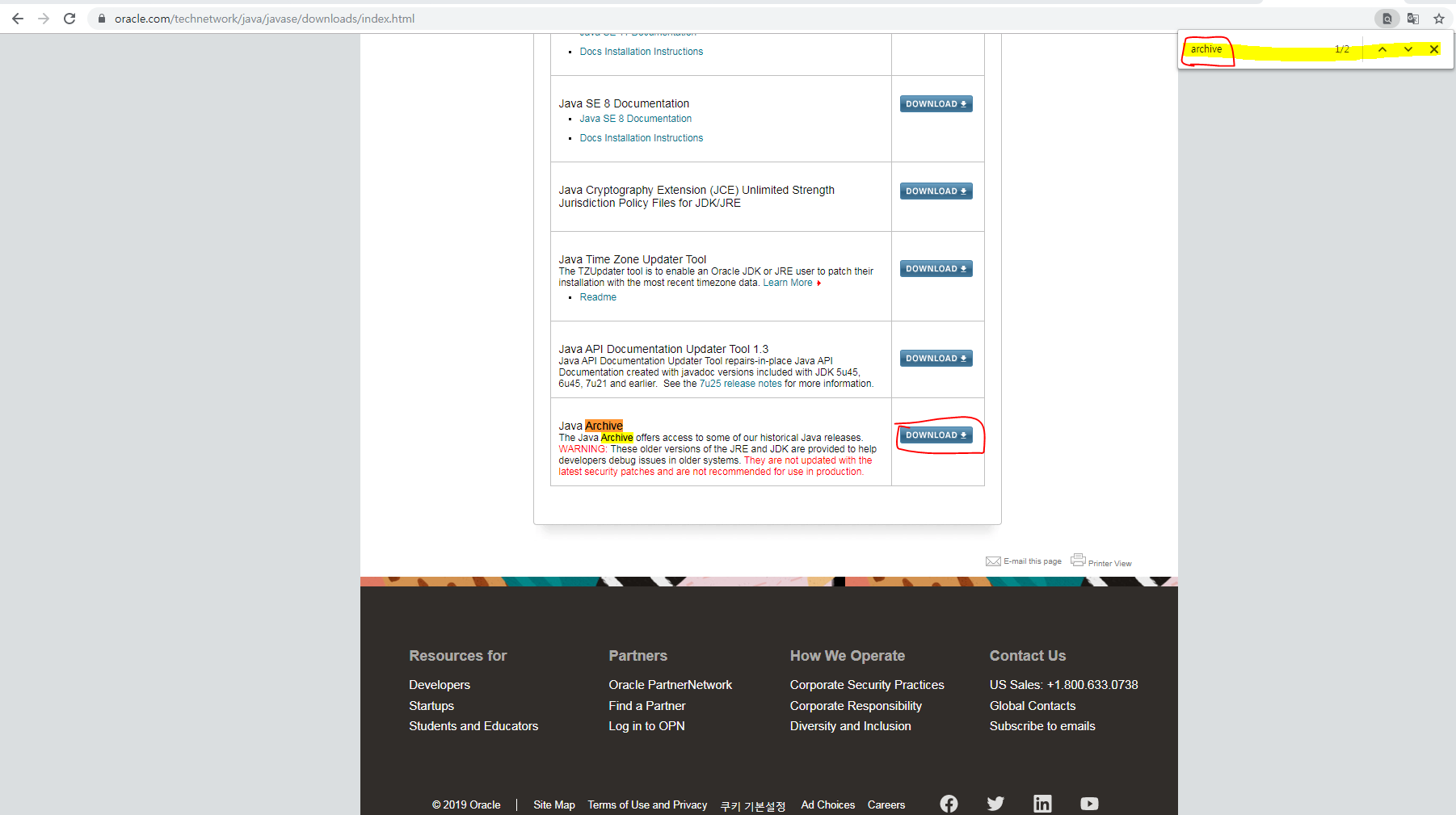
Task: Open Diversity and Inclusion link
Action: click(x=850, y=726)
